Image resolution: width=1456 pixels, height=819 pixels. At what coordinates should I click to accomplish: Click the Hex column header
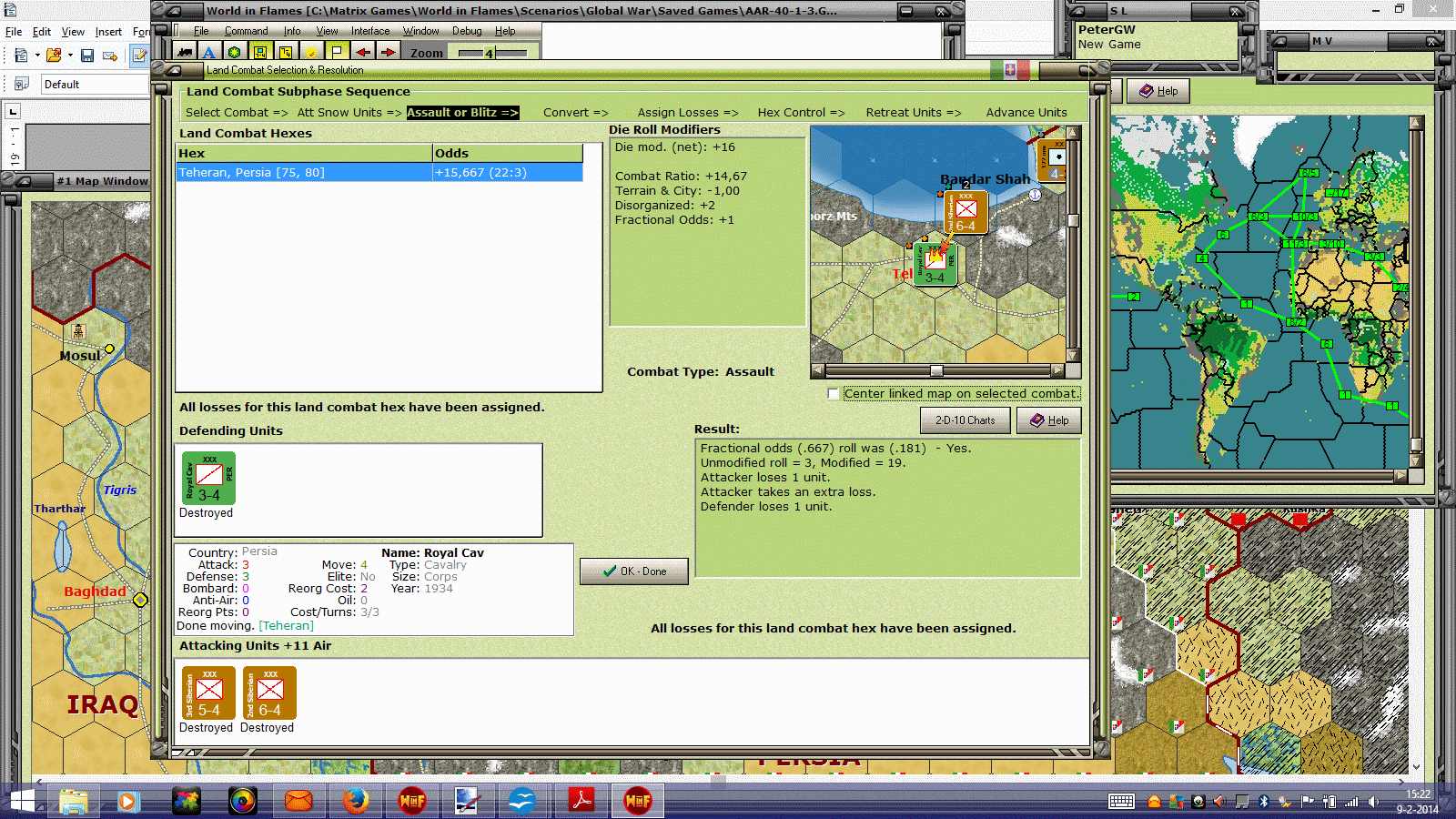tap(305, 154)
